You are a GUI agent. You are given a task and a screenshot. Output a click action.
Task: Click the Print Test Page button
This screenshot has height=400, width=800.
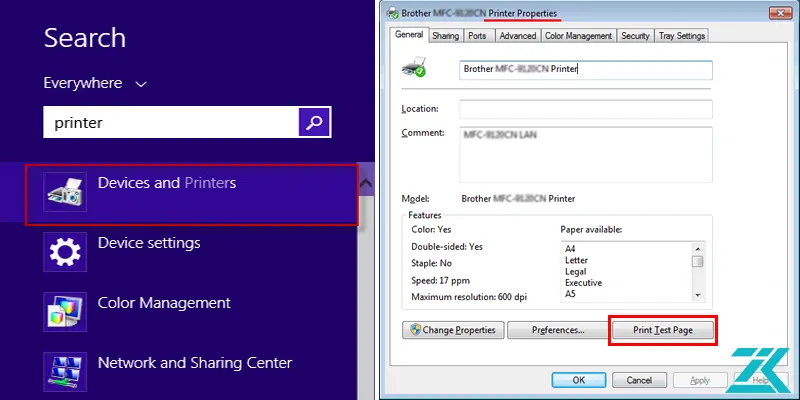click(663, 330)
